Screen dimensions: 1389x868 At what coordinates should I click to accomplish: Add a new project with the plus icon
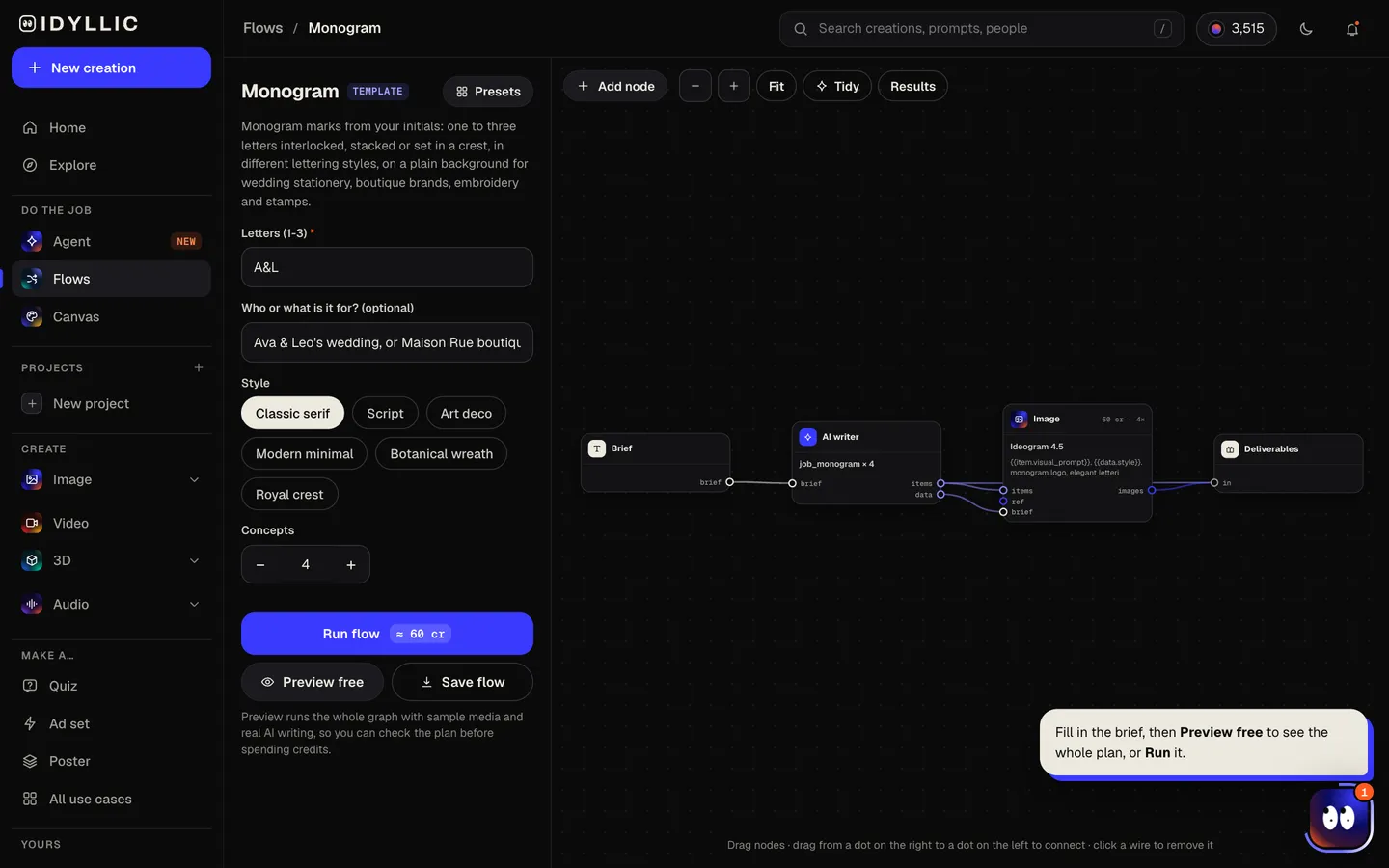199,367
